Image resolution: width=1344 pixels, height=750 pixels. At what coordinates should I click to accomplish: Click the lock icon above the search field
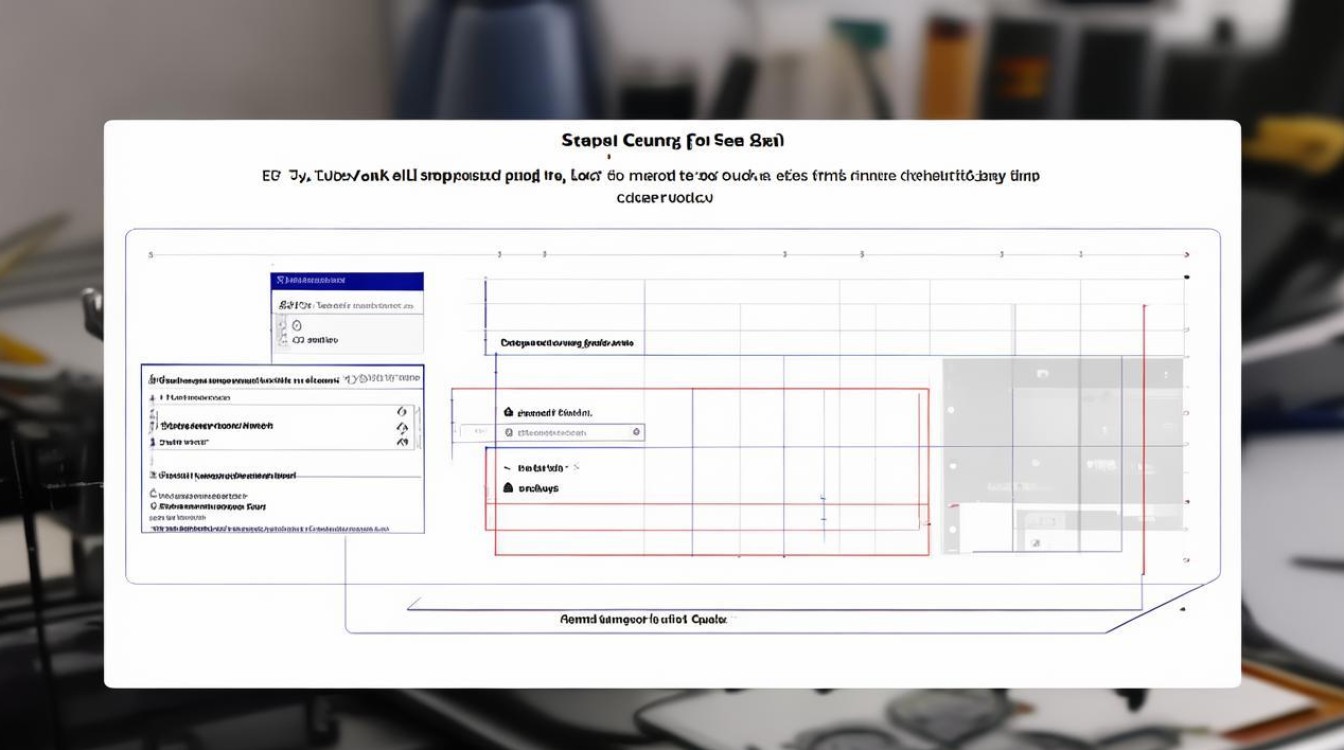[x=508, y=412]
